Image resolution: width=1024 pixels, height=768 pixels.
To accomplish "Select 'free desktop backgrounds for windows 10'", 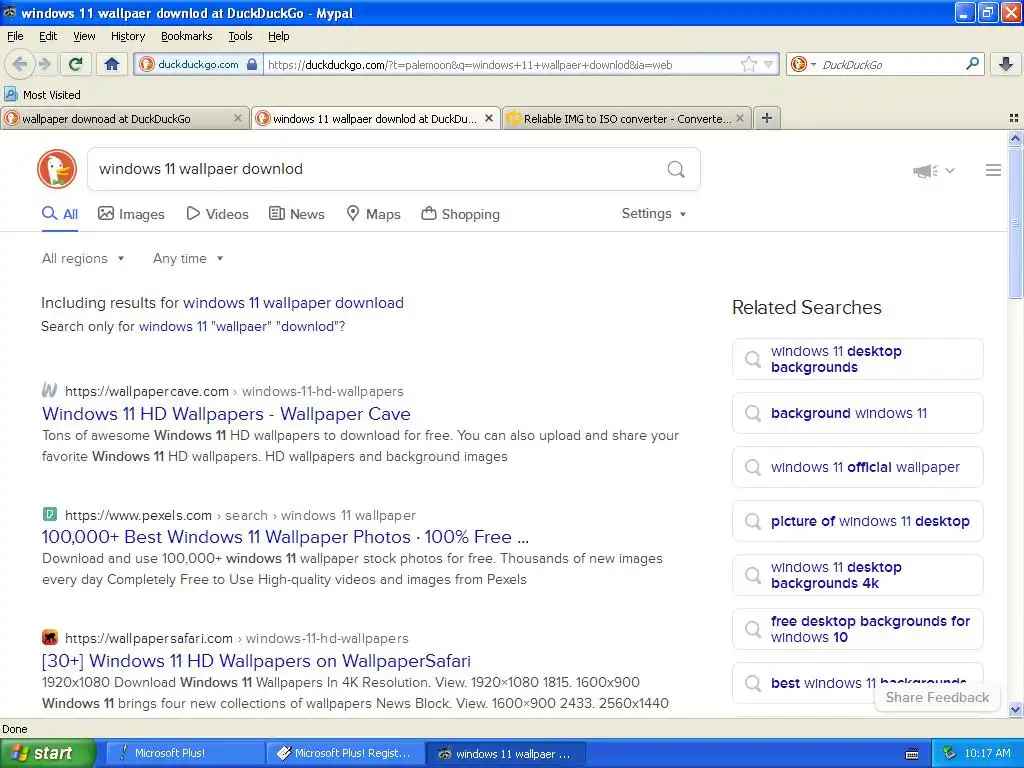I will 857,629.
